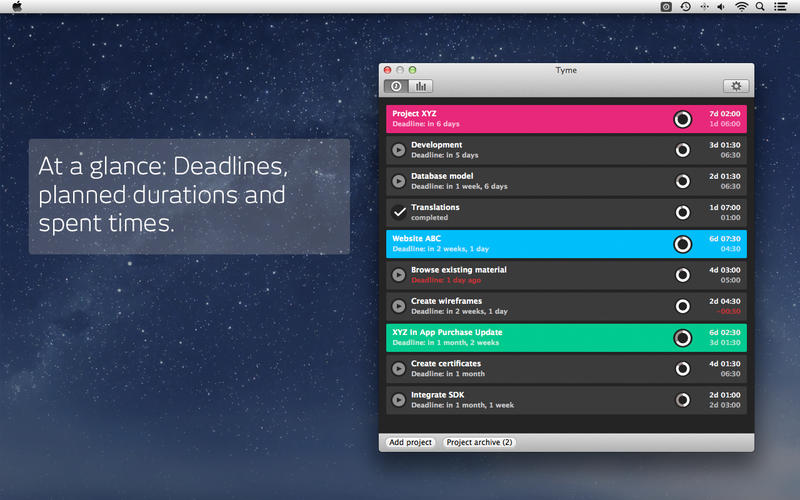Viewport: 800px width, 500px height.
Task: Open the statistics chart view tab
Action: 421,86
